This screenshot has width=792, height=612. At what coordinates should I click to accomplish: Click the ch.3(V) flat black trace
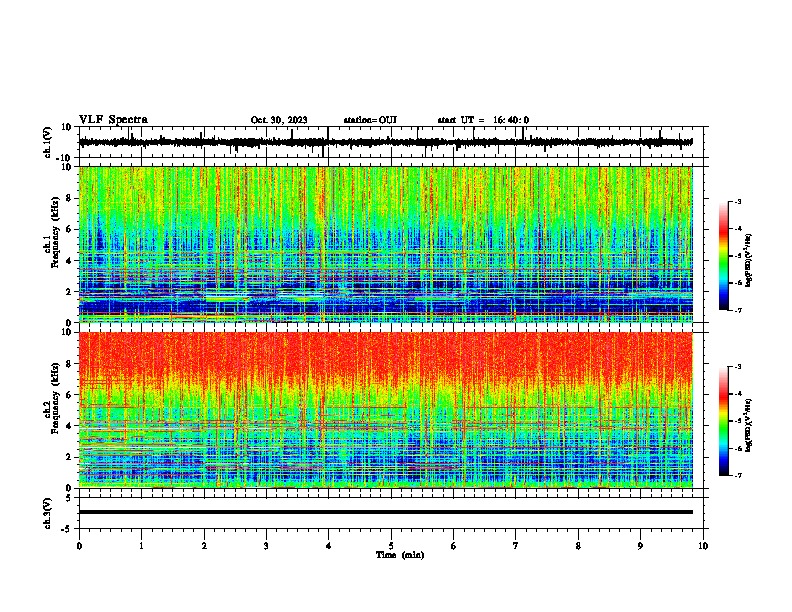click(x=386, y=512)
